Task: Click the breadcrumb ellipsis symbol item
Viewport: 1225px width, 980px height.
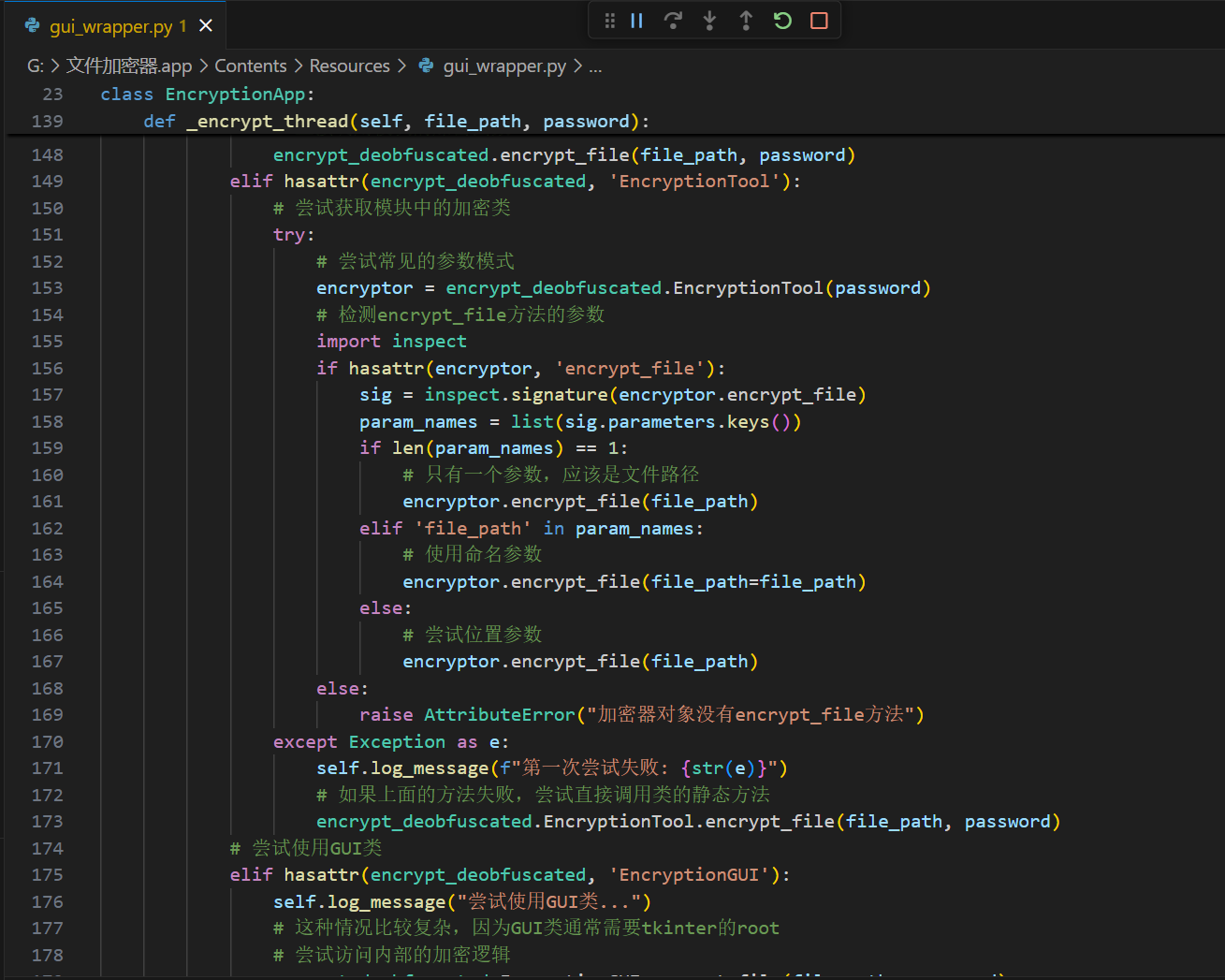Action: pos(595,66)
